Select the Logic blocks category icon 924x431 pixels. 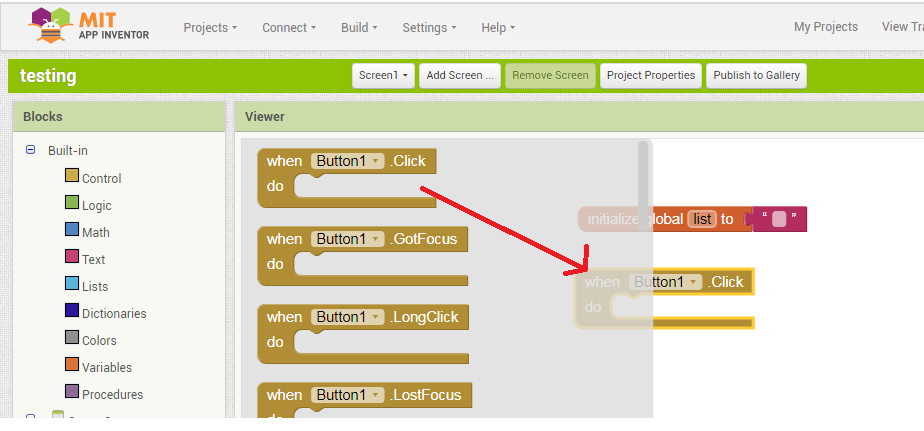(x=72, y=204)
